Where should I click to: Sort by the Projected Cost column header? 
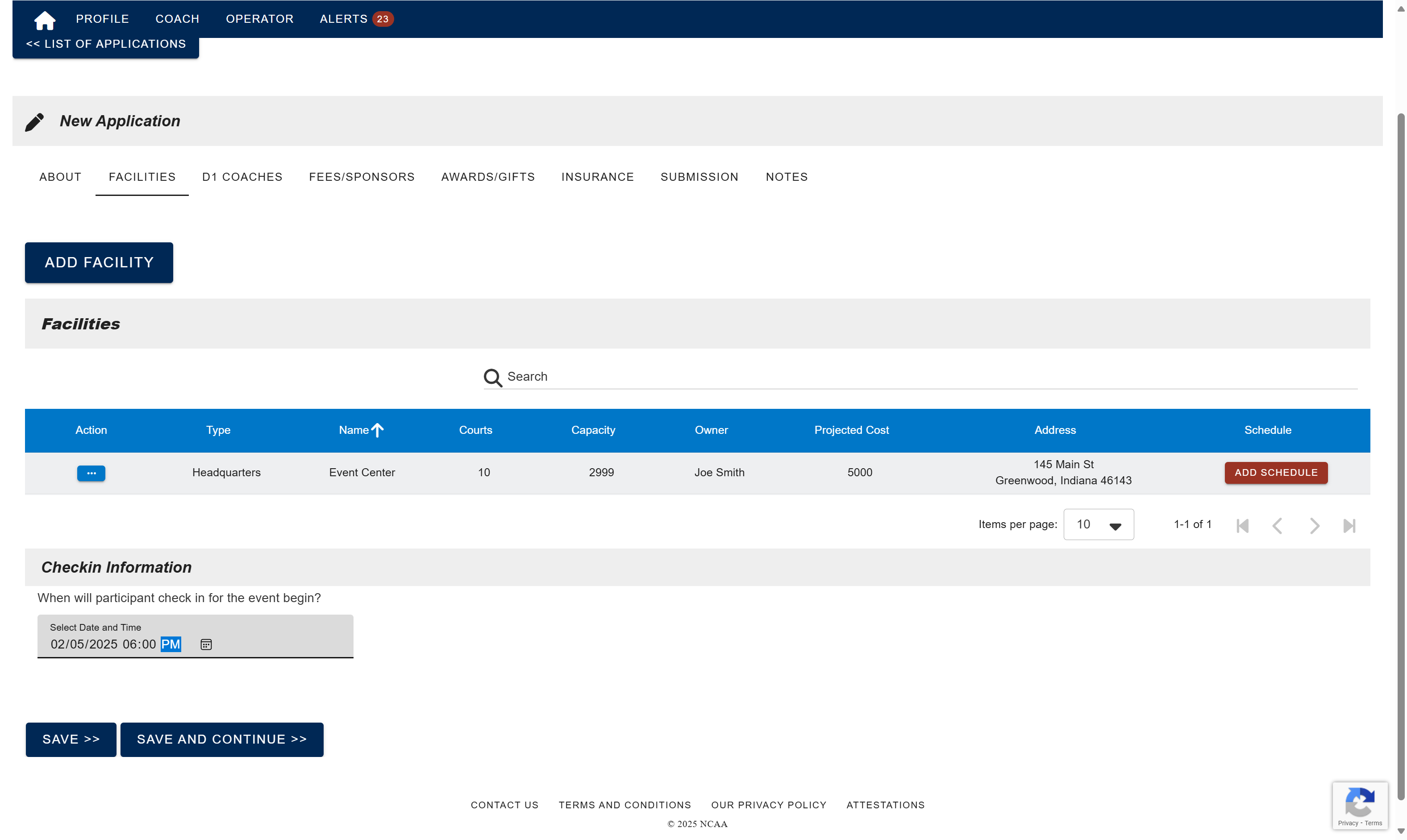pos(851,430)
